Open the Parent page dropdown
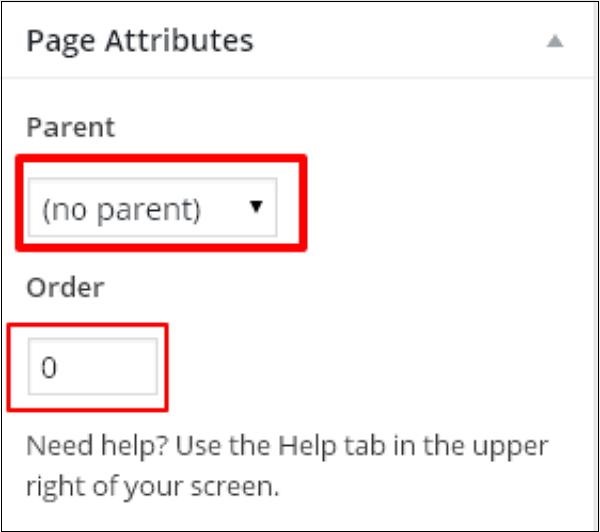600x532 pixels. [x=152, y=208]
